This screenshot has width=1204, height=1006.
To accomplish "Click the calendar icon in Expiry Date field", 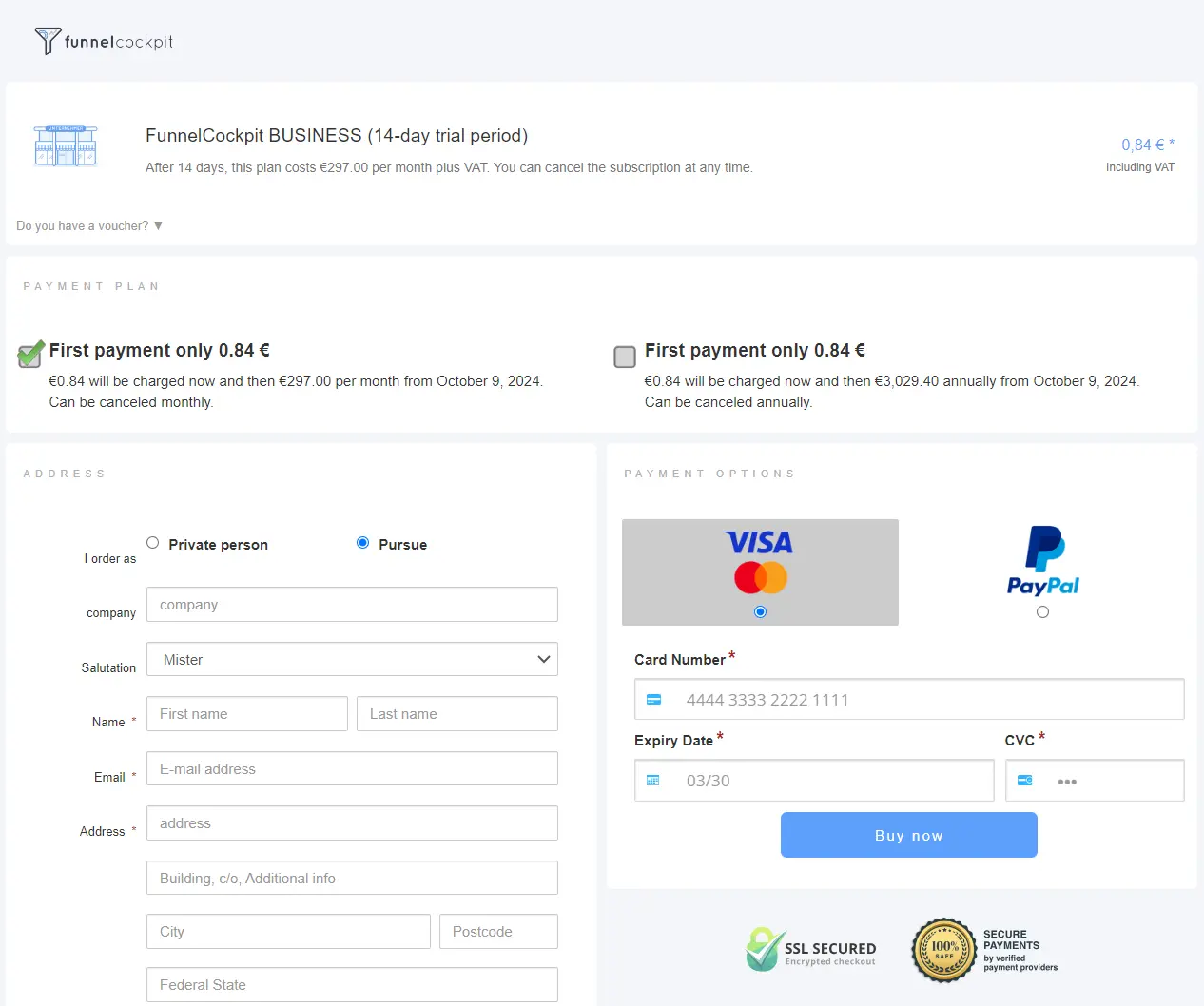I will pyautogui.click(x=653, y=781).
